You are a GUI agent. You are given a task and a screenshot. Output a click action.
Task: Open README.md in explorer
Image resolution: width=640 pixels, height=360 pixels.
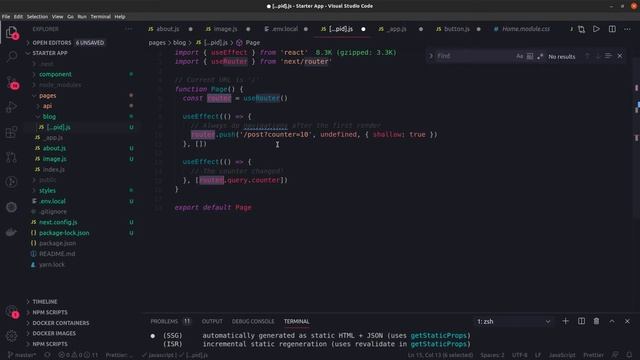click(x=57, y=254)
